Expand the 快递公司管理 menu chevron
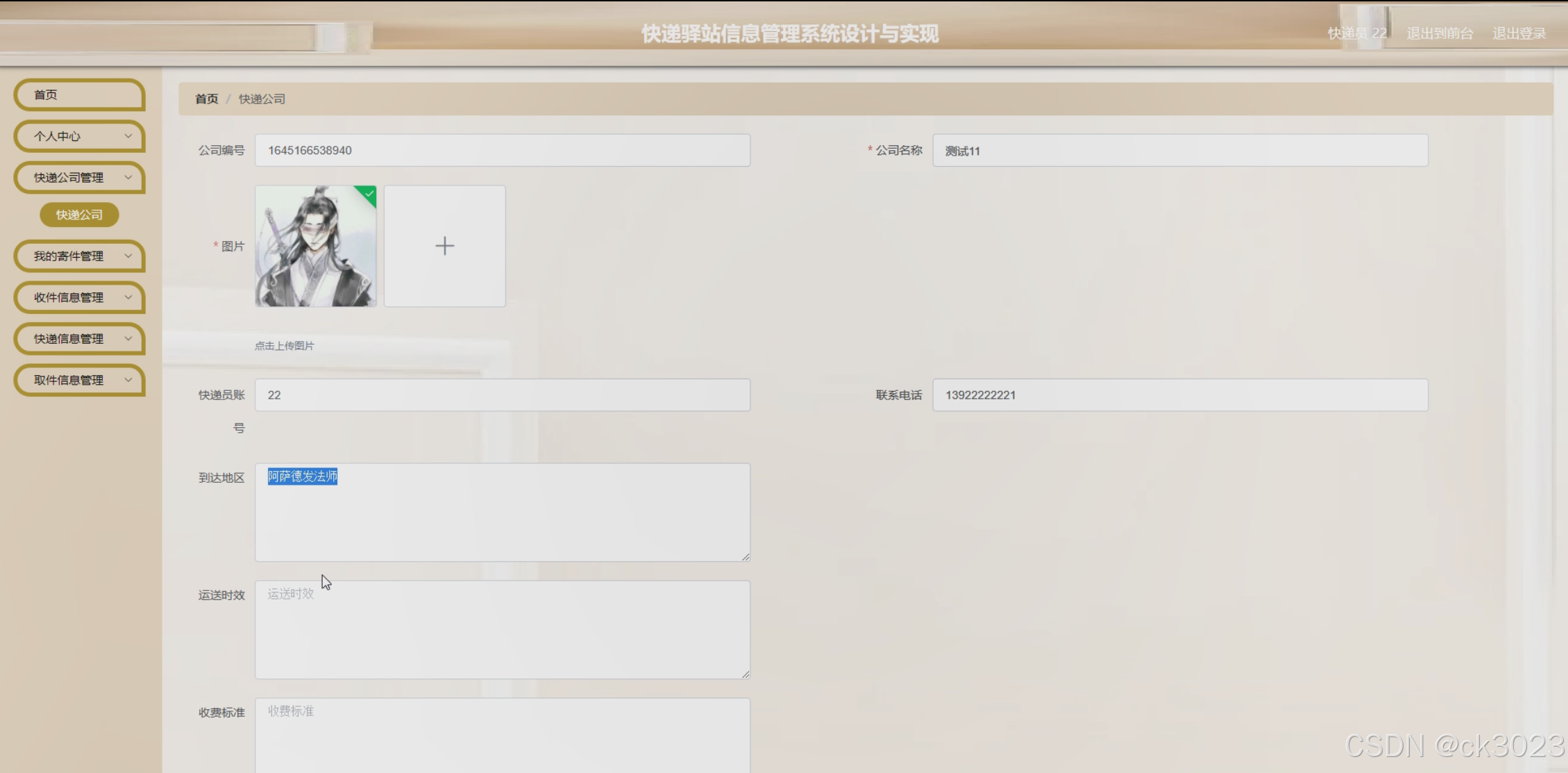Image resolution: width=1568 pixels, height=773 pixels. click(x=128, y=178)
